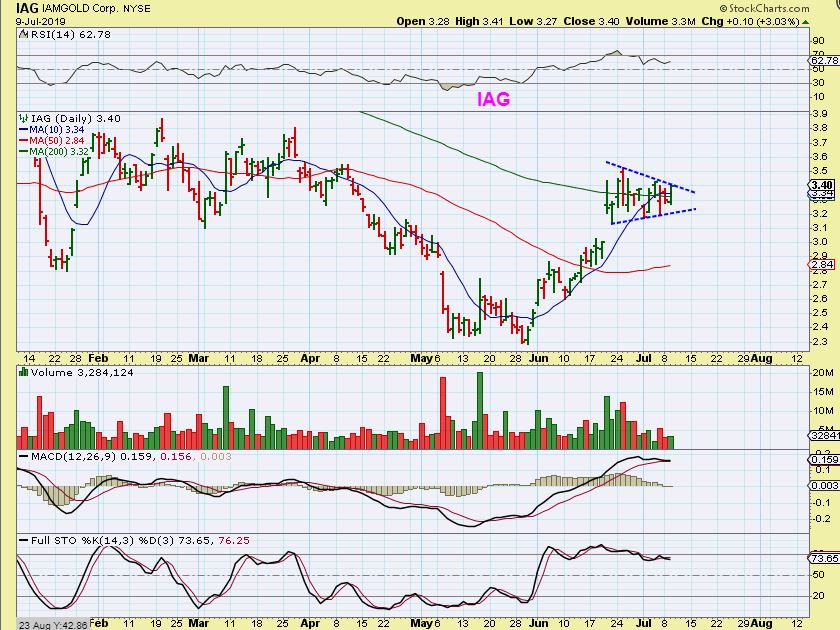Click the tall red volume bar near May 6
This screenshot has width=840, height=630.
click(443, 413)
